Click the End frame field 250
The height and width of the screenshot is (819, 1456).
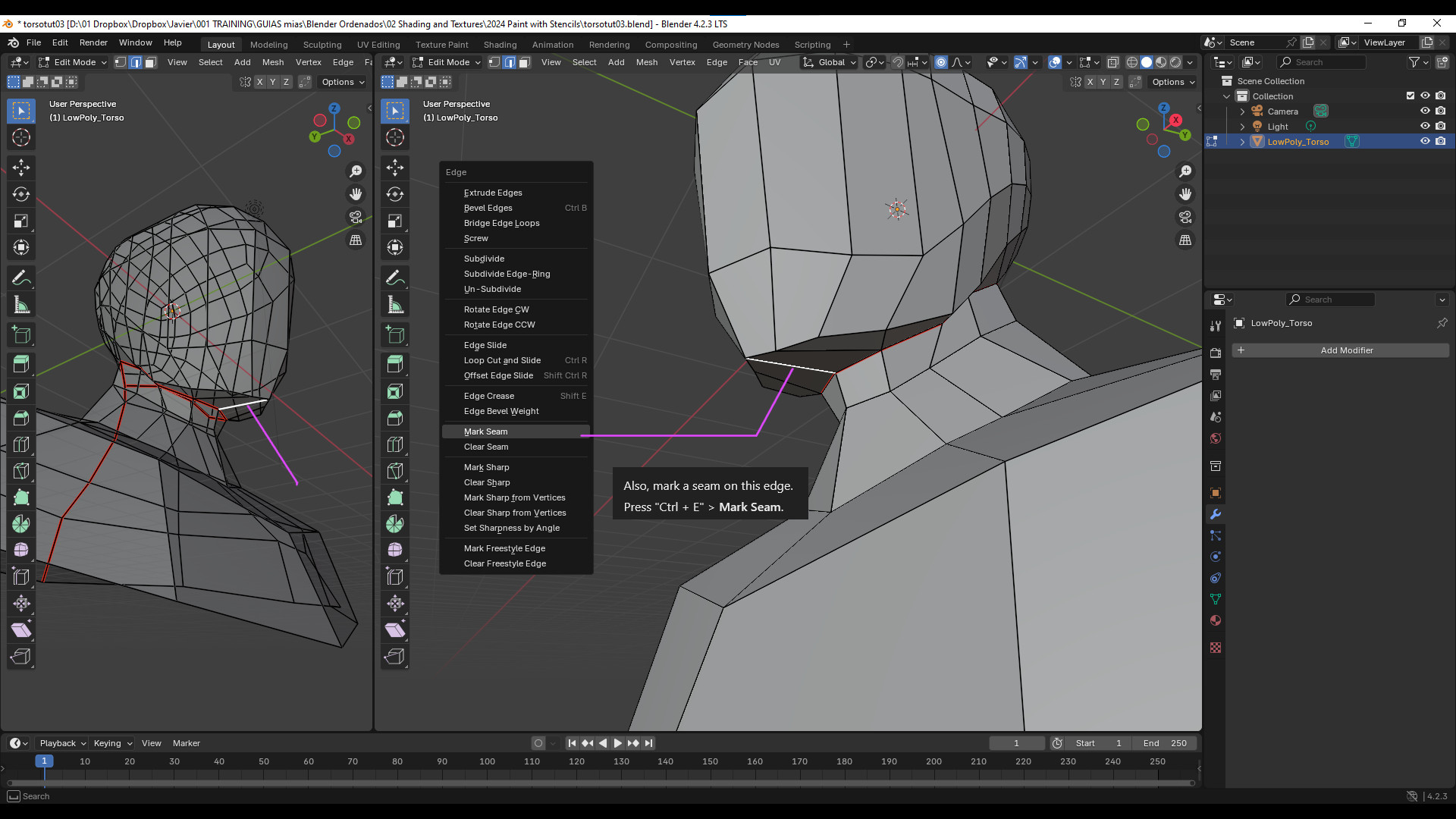[1165, 743]
